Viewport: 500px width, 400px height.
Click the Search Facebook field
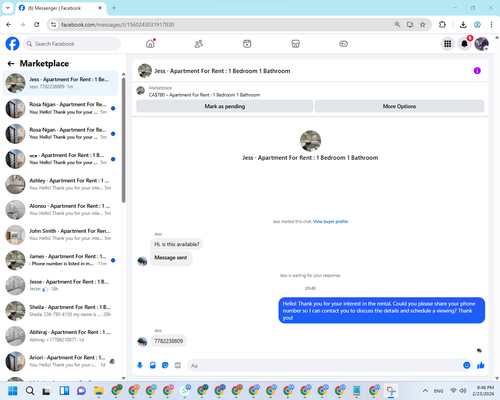[72, 44]
